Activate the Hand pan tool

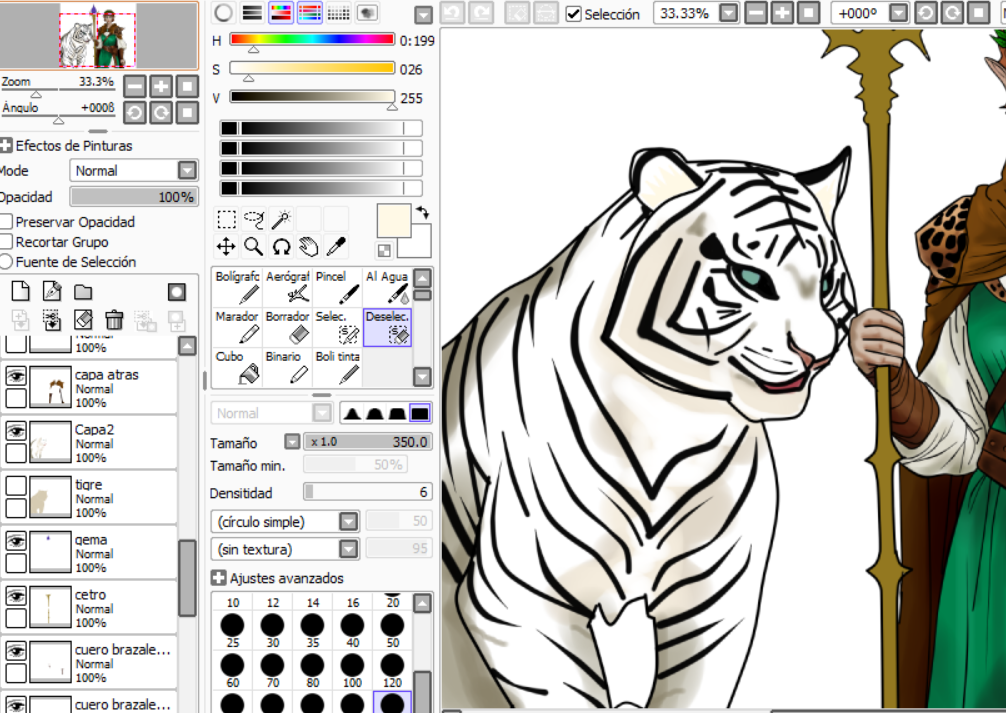point(309,246)
